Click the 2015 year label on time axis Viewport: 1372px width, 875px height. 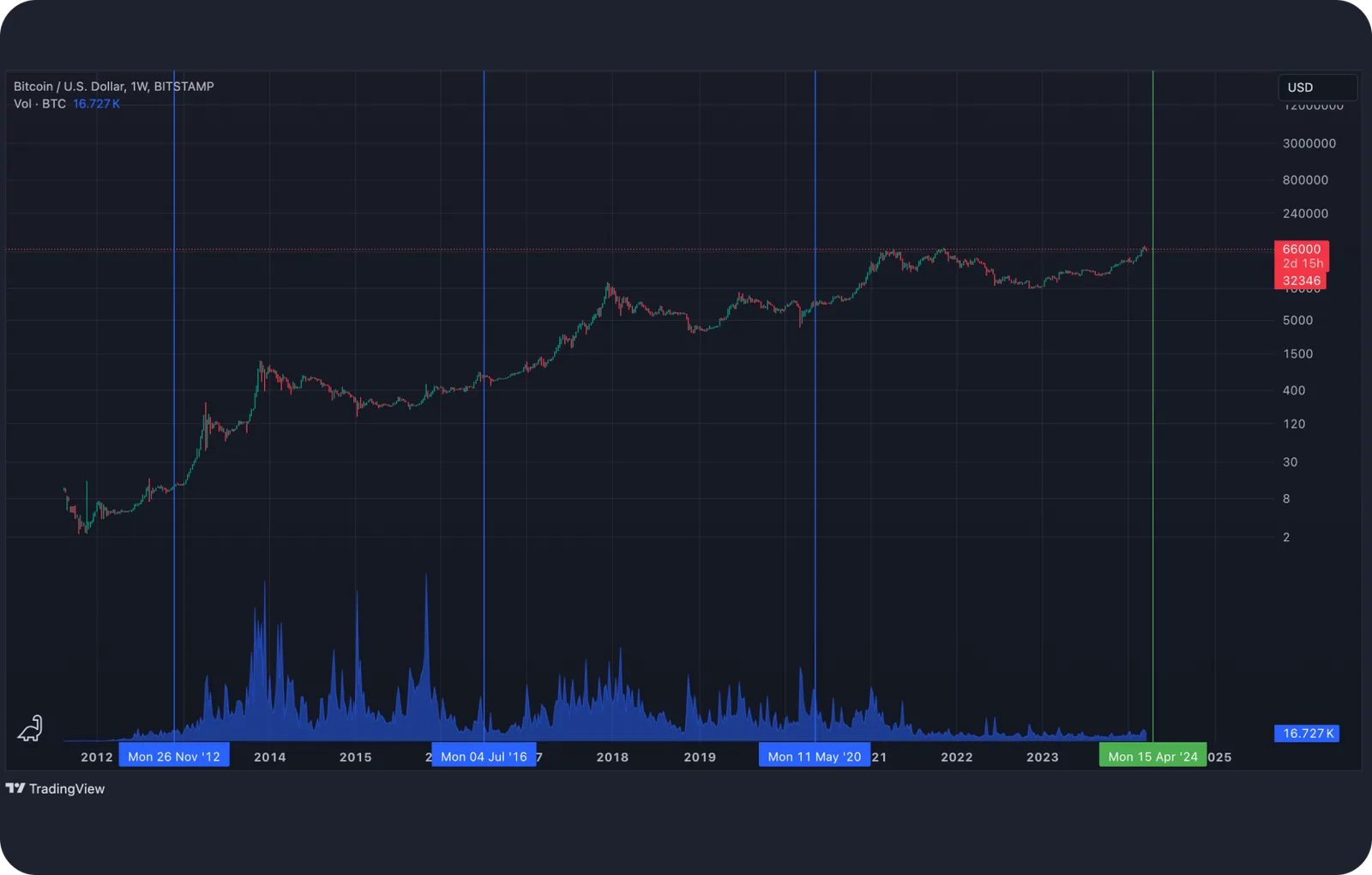356,757
